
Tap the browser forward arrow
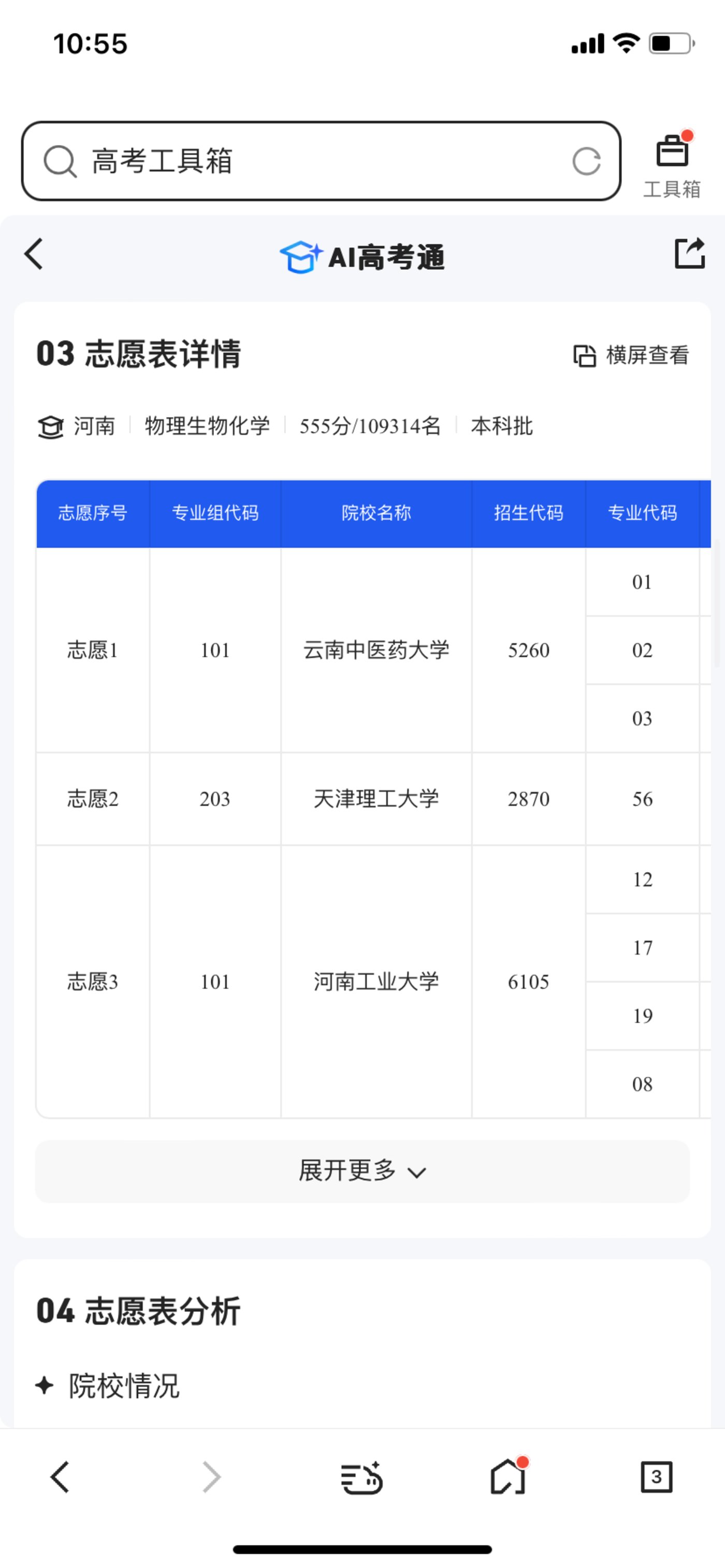[x=211, y=1477]
